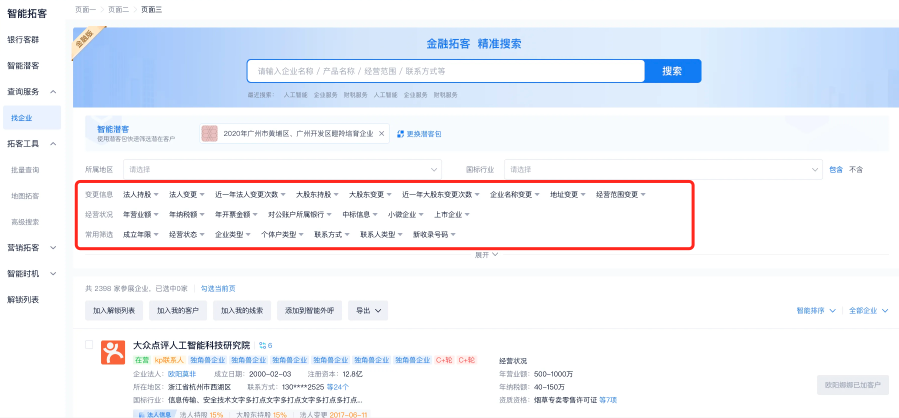Click the 更换潜客包 swap icon
This screenshot has height=418, width=899.
coord(400,133)
